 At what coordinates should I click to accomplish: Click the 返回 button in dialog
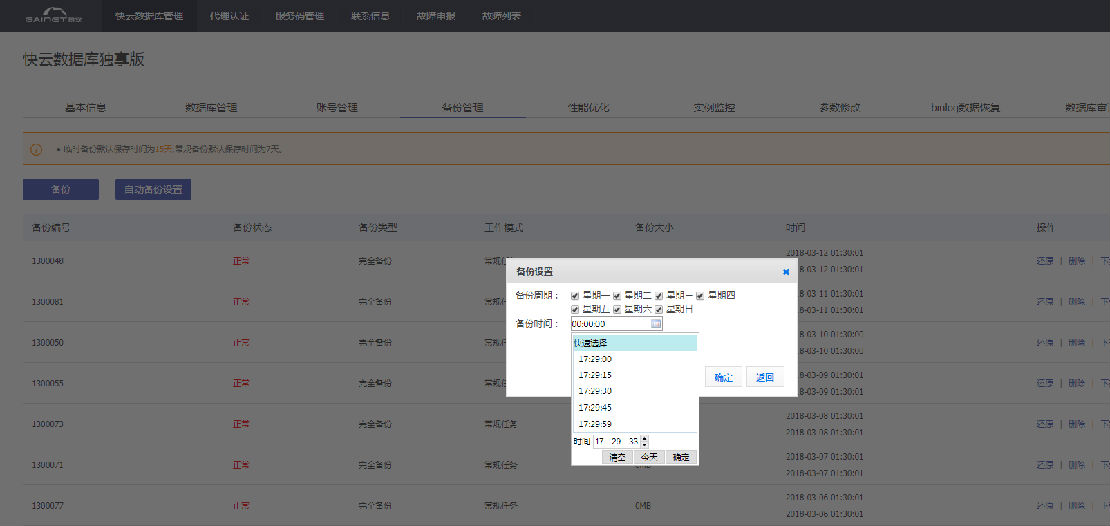point(764,378)
